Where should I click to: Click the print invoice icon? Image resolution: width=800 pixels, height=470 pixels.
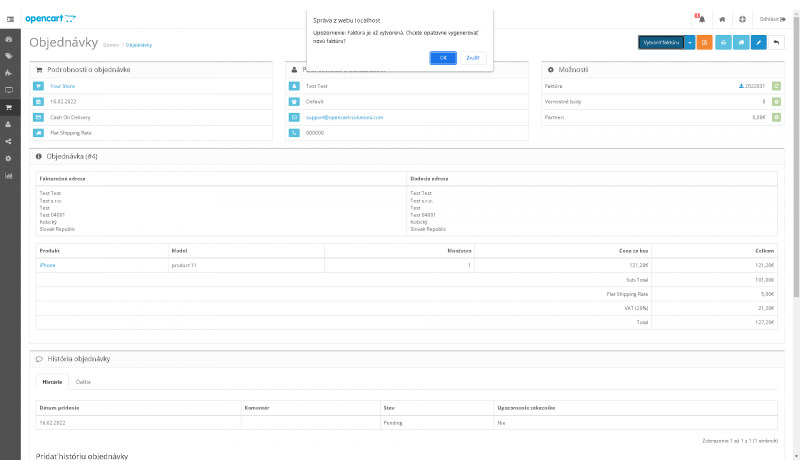tap(723, 43)
